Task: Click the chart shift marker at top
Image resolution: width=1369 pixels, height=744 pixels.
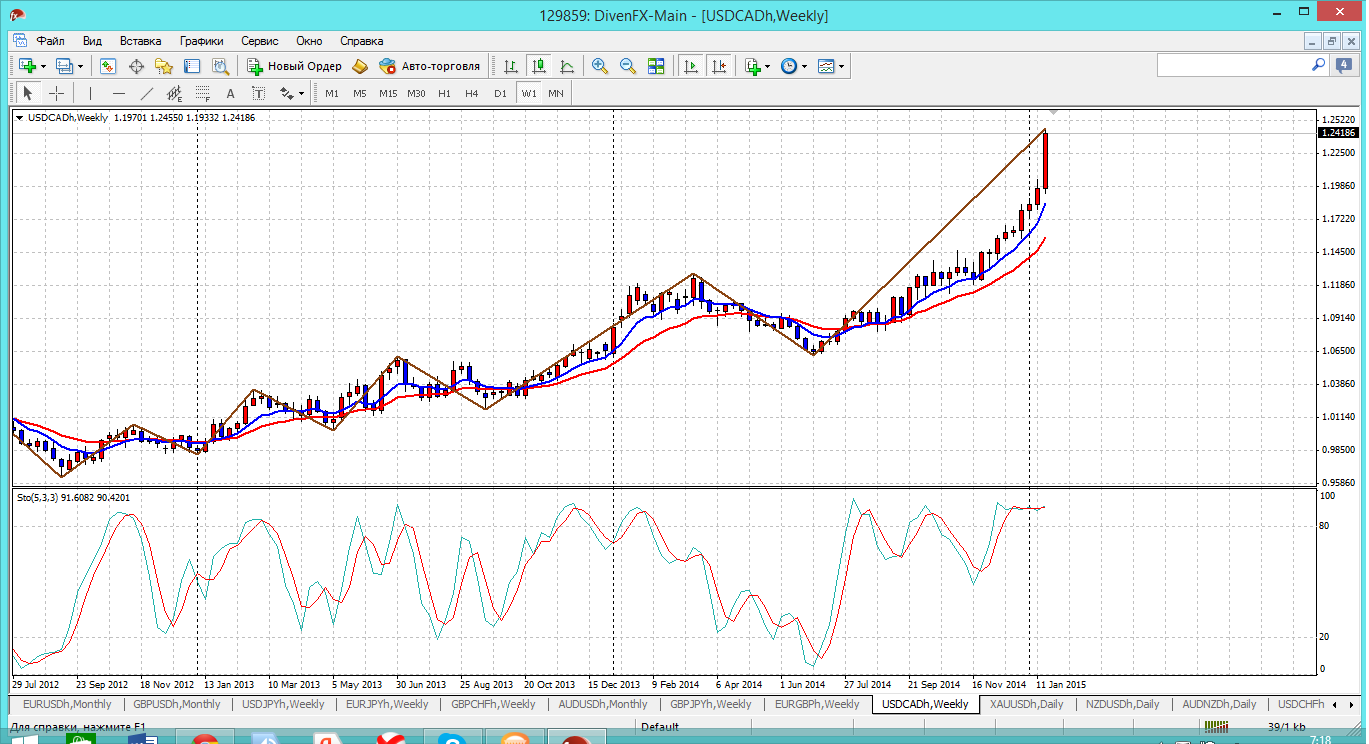Action: pos(1053,113)
